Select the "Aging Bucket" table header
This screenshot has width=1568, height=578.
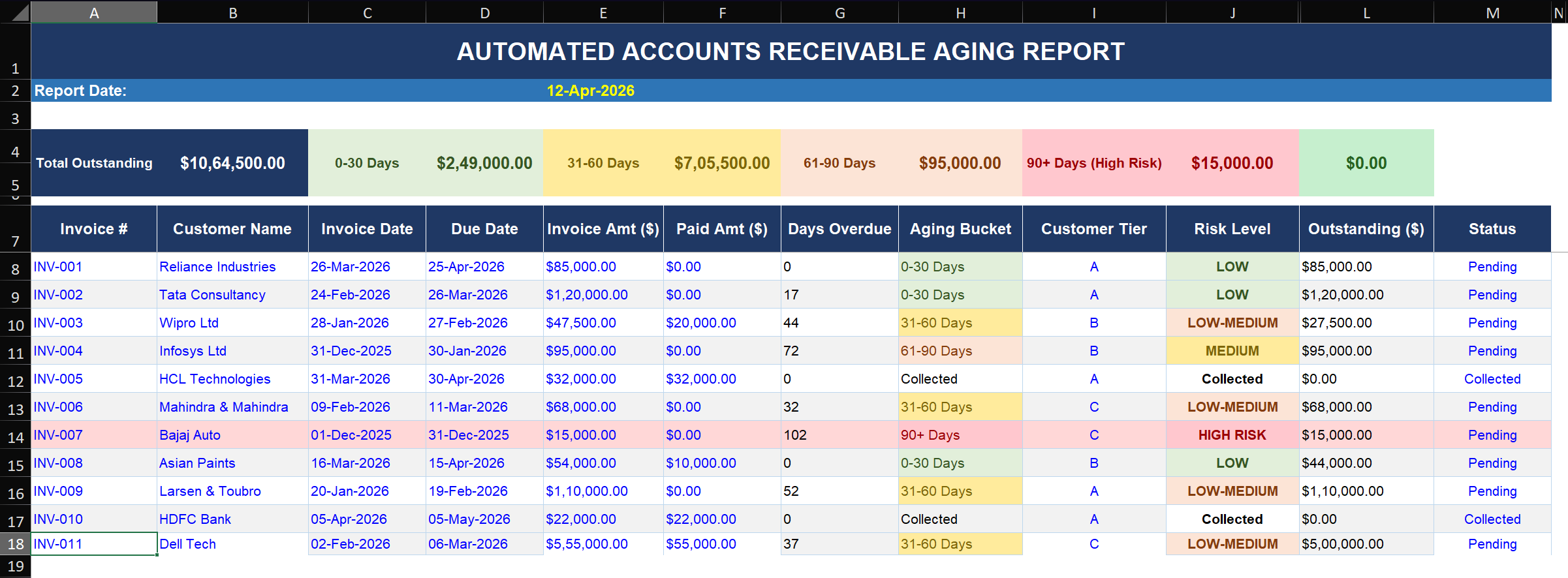[x=960, y=229]
